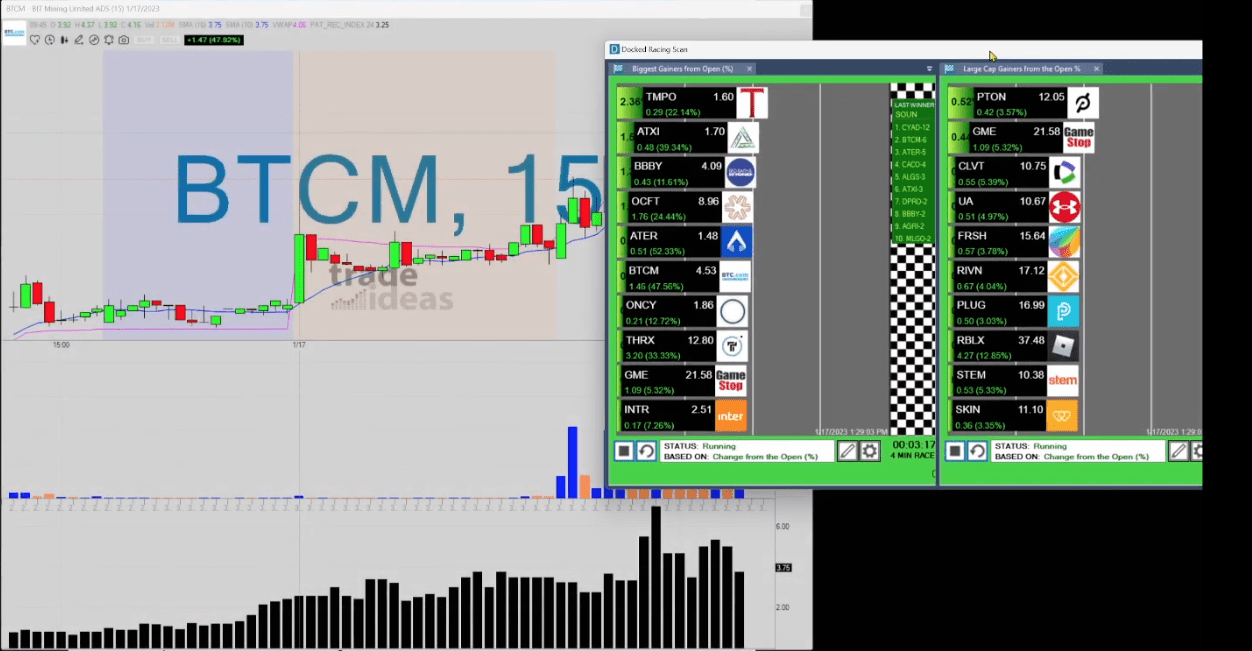The height and width of the screenshot is (651, 1252).
Task: Select the STEM racer row
Action: pos(1013,381)
